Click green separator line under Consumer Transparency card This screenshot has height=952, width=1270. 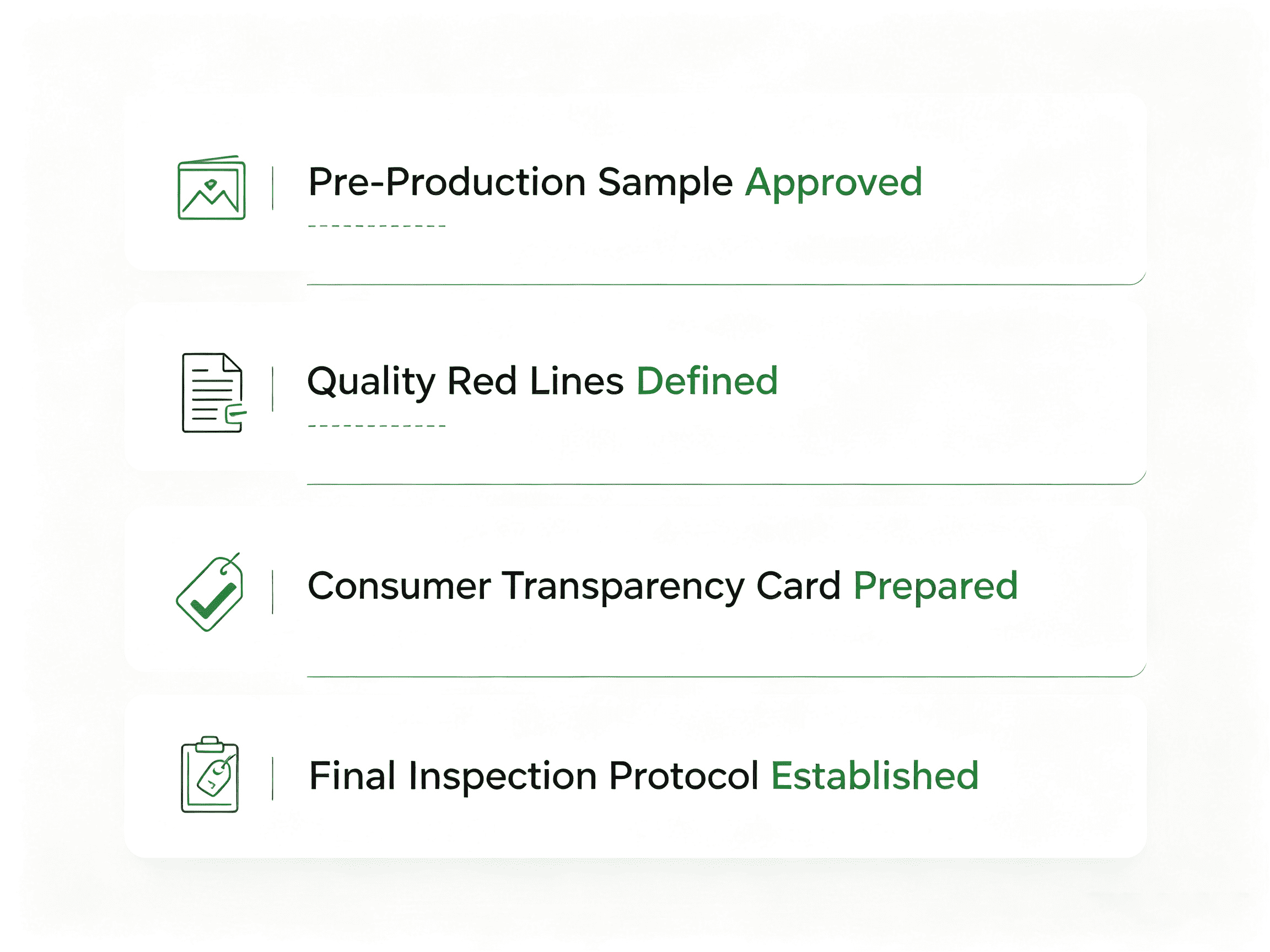pos(727,676)
